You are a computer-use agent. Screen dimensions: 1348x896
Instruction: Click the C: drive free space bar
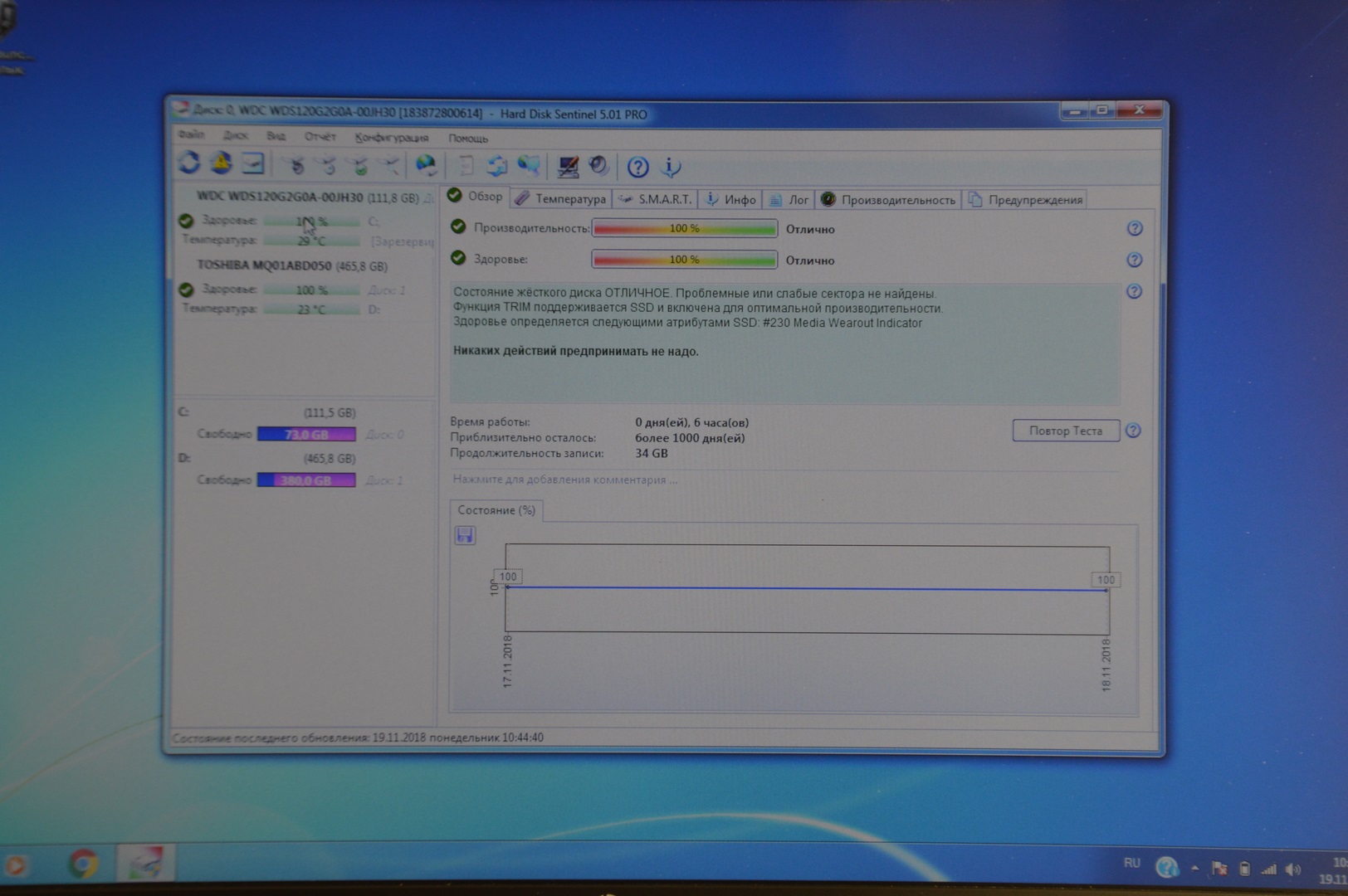tap(306, 434)
